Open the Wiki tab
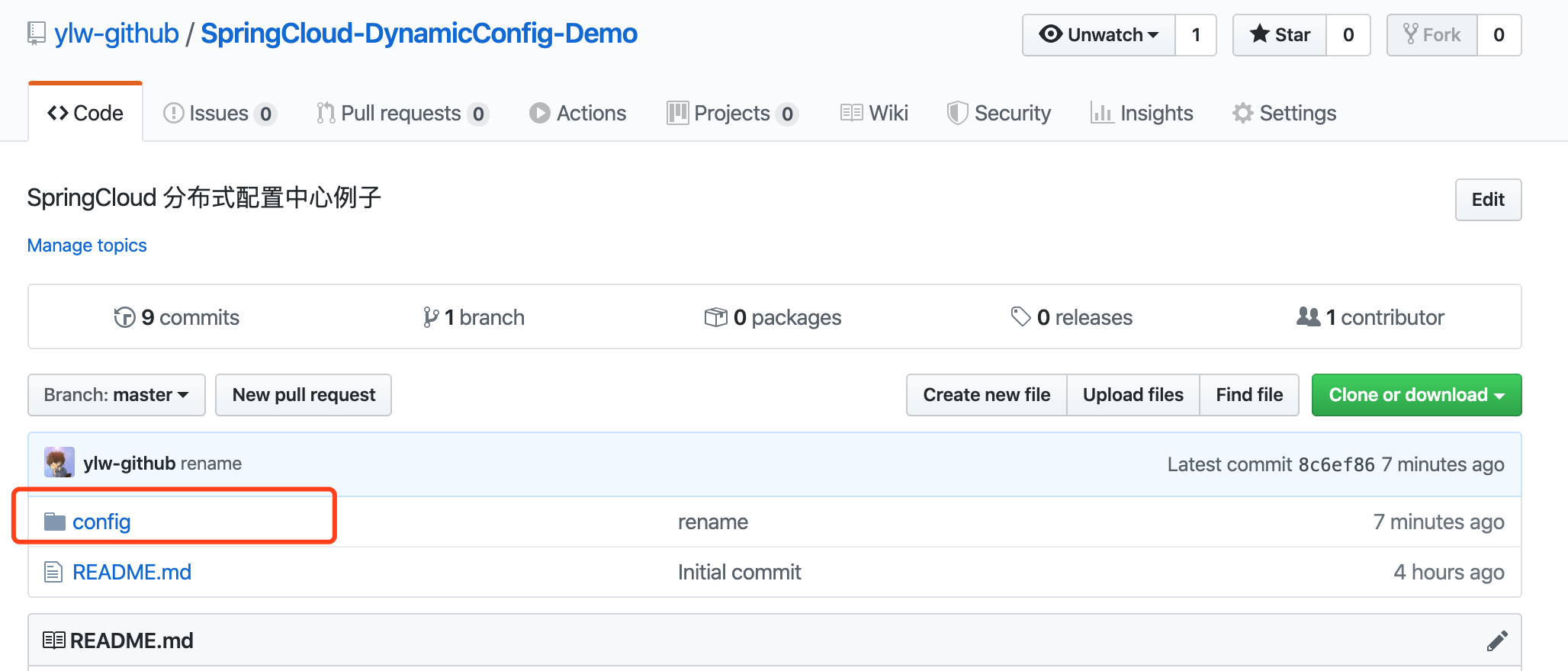The height and width of the screenshot is (671, 1568). pos(874,113)
